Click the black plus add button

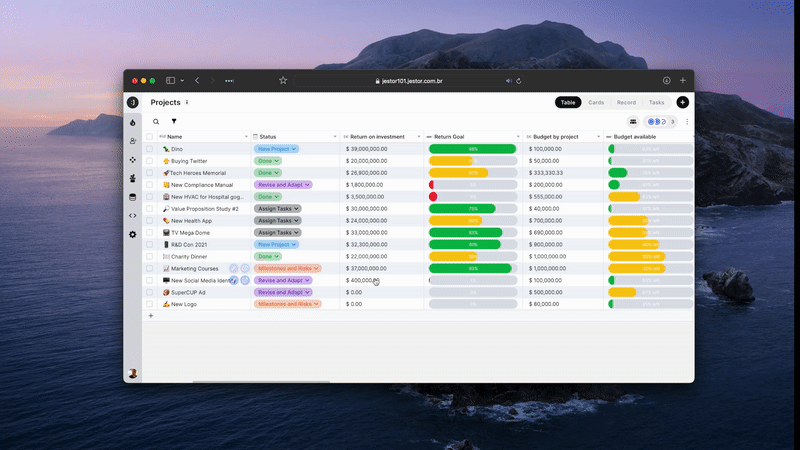[x=683, y=103]
